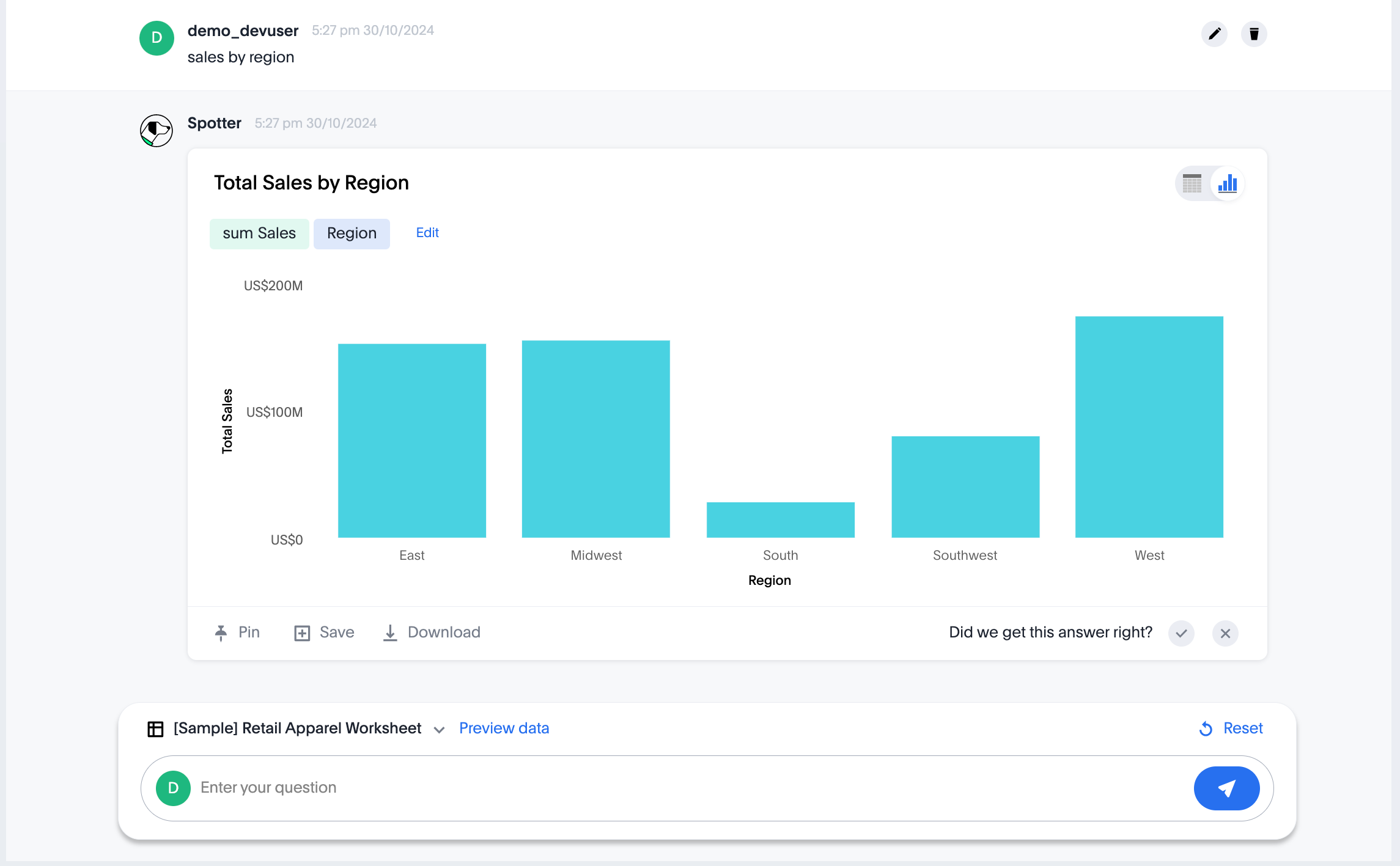Mark answer as wrong with X

point(1225,633)
